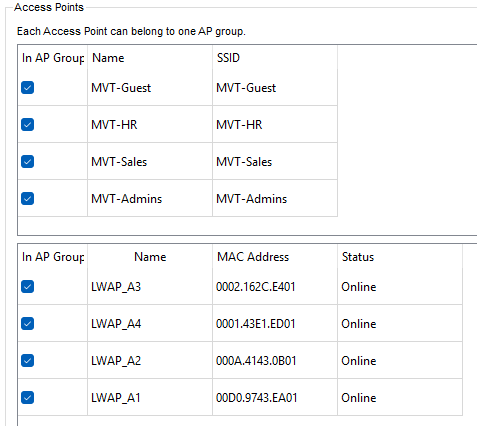
Task: Select the LWAP_A4 name cell
Action: [x=150, y=324]
